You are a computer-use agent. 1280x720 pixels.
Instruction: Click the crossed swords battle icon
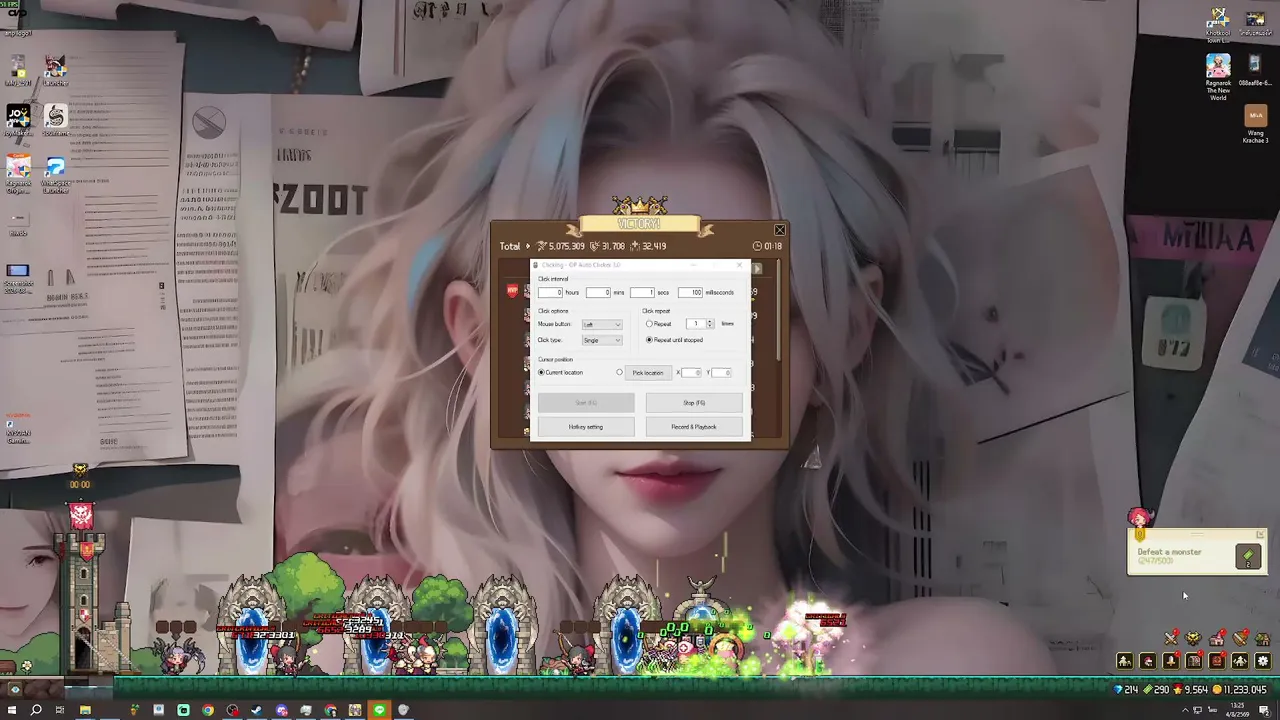tap(1171, 638)
